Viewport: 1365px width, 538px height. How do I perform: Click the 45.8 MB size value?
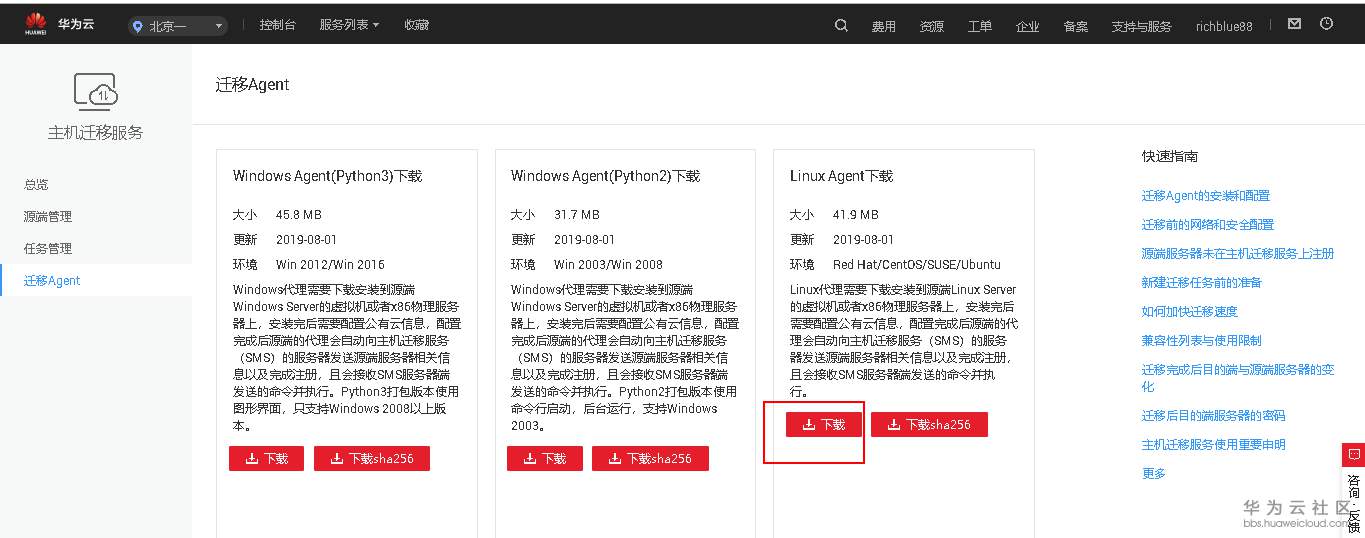tap(299, 215)
